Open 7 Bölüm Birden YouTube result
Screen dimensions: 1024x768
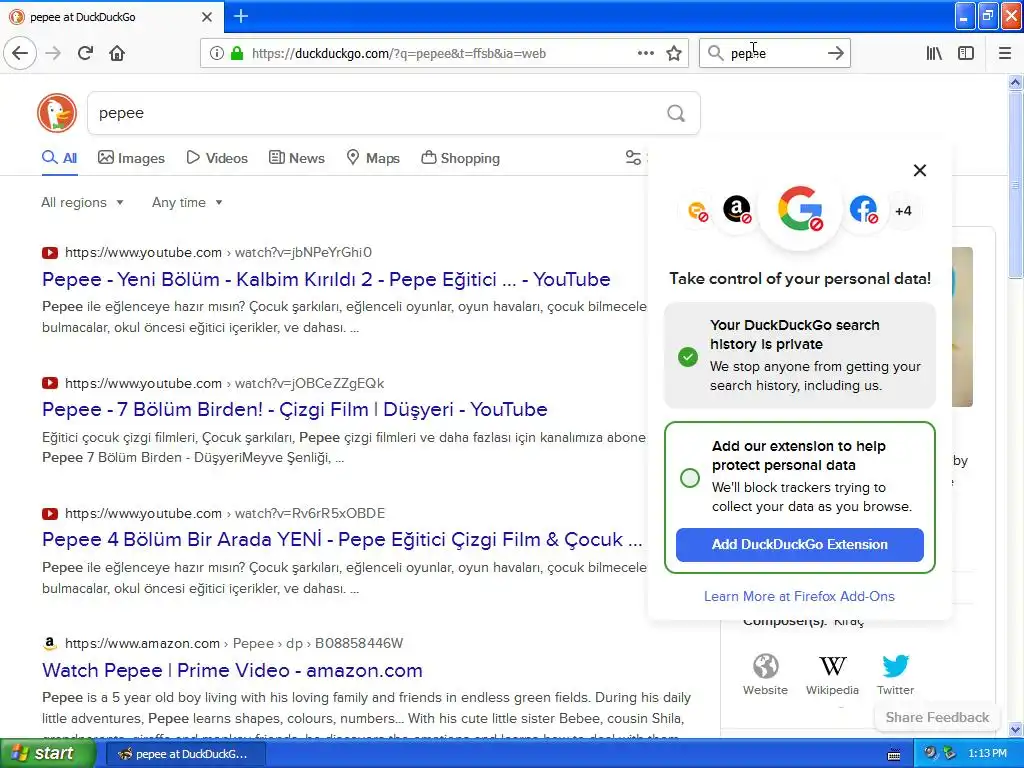click(x=295, y=409)
